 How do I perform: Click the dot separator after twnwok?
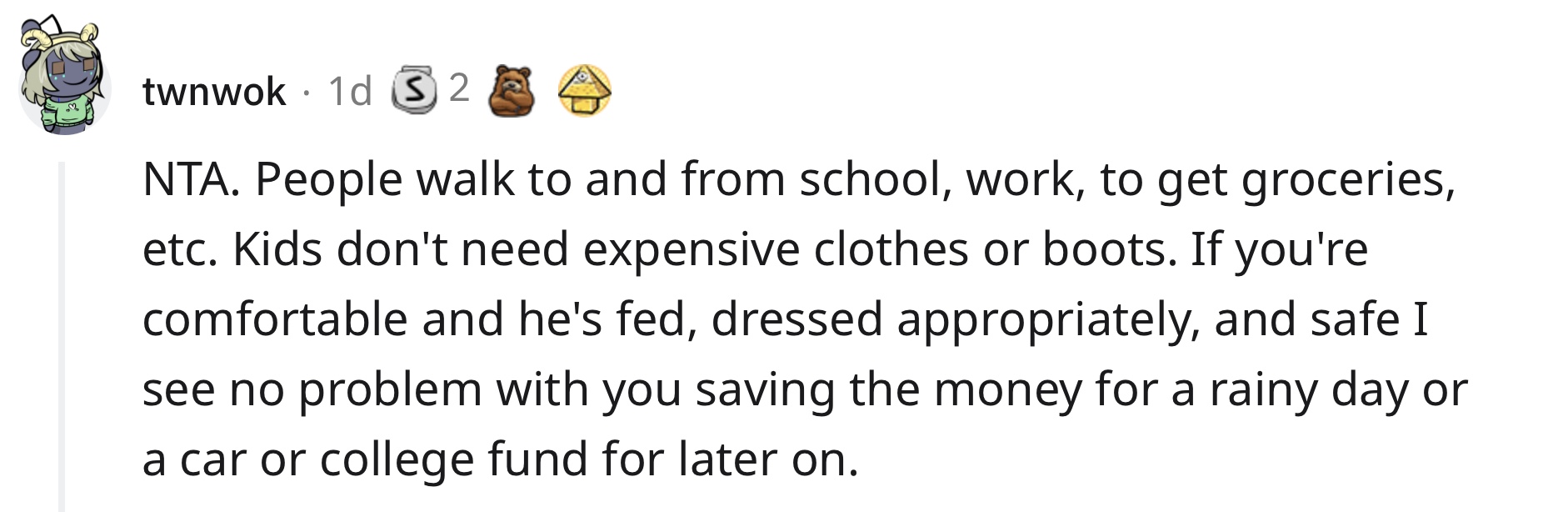click(x=307, y=92)
